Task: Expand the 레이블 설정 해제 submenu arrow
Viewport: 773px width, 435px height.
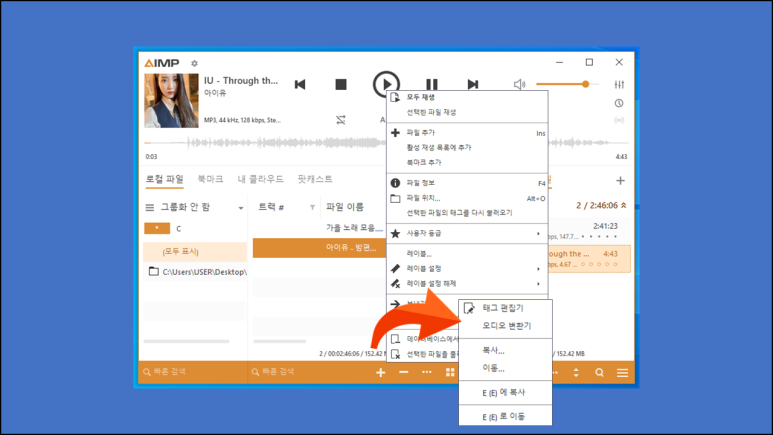Action: pyautogui.click(x=538, y=284)
